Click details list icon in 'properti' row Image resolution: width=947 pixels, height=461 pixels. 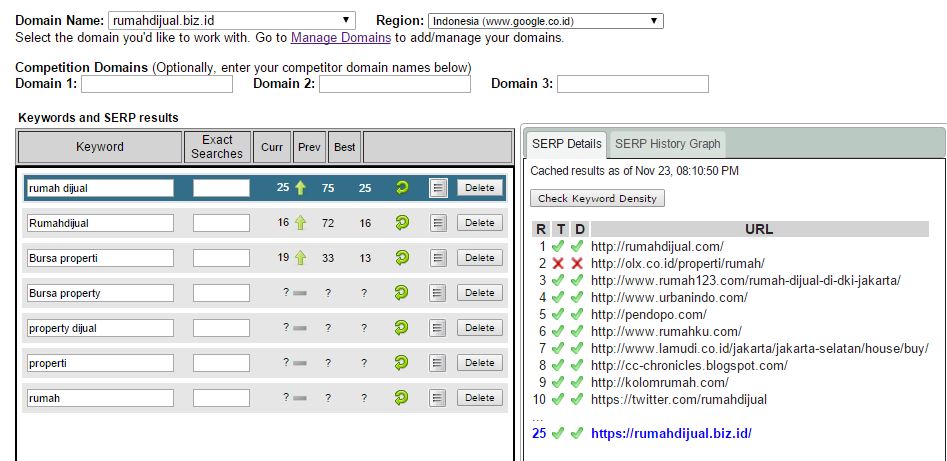(438, 363)
